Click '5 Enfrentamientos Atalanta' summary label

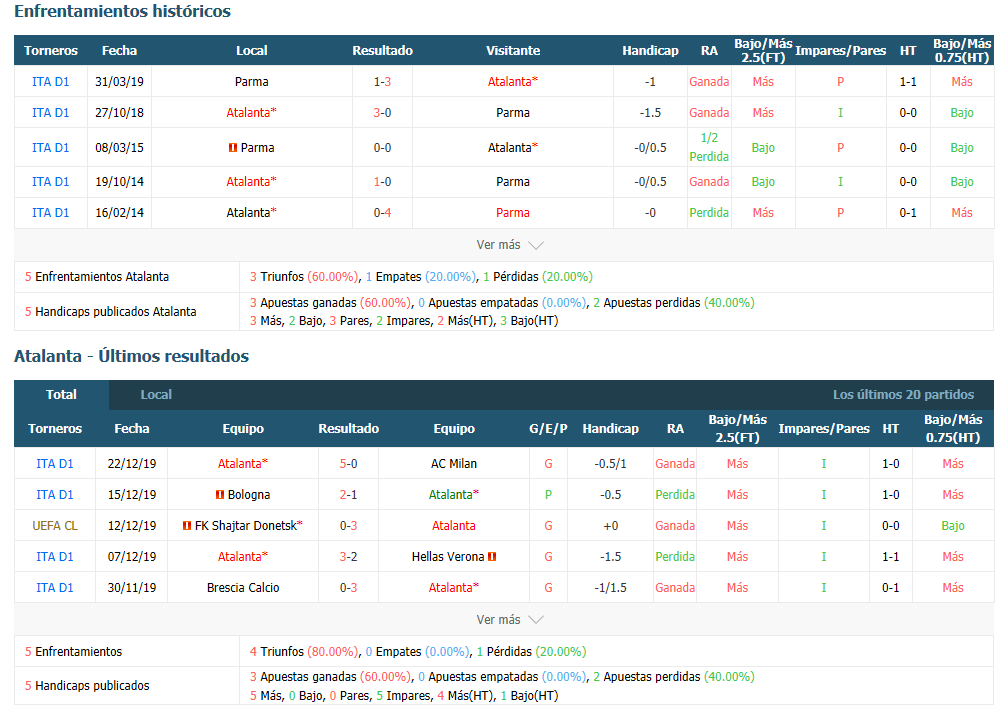click(97, 277)
